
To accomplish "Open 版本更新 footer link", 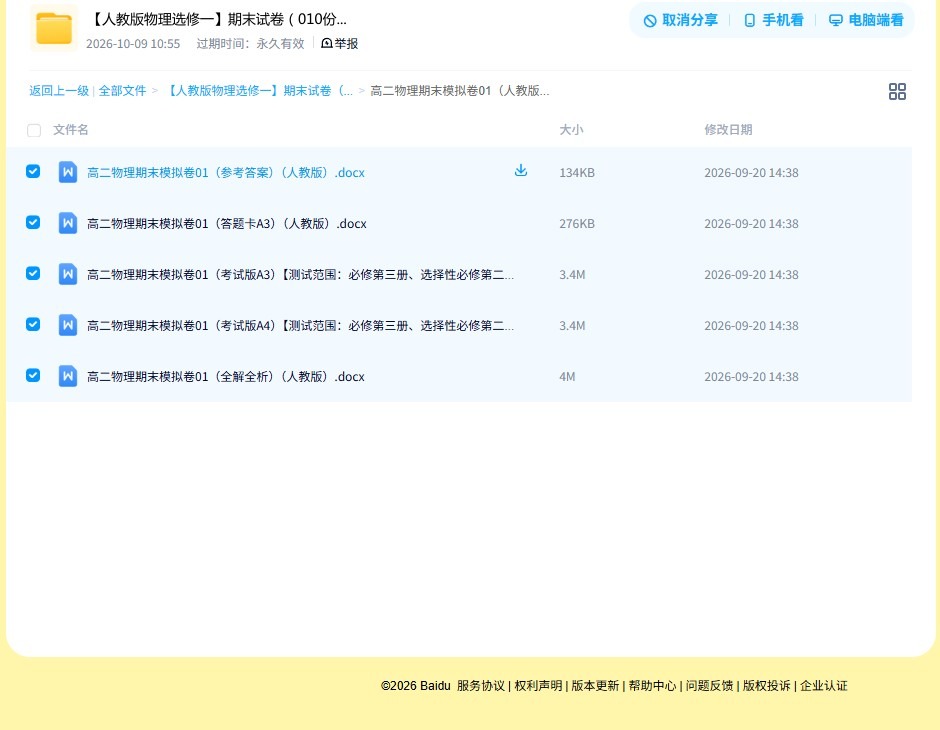I will 595,686.
